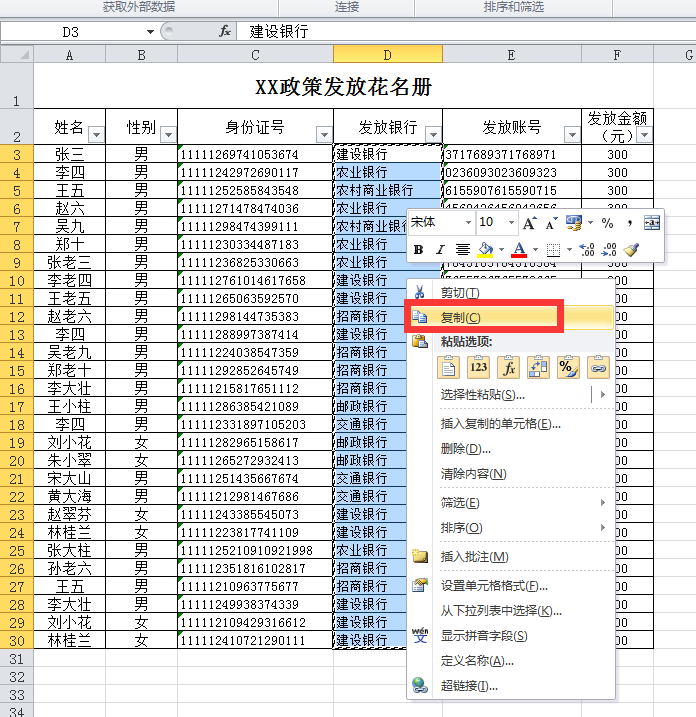
Task: Open the font size 10 dropdown
Action: 511,223
